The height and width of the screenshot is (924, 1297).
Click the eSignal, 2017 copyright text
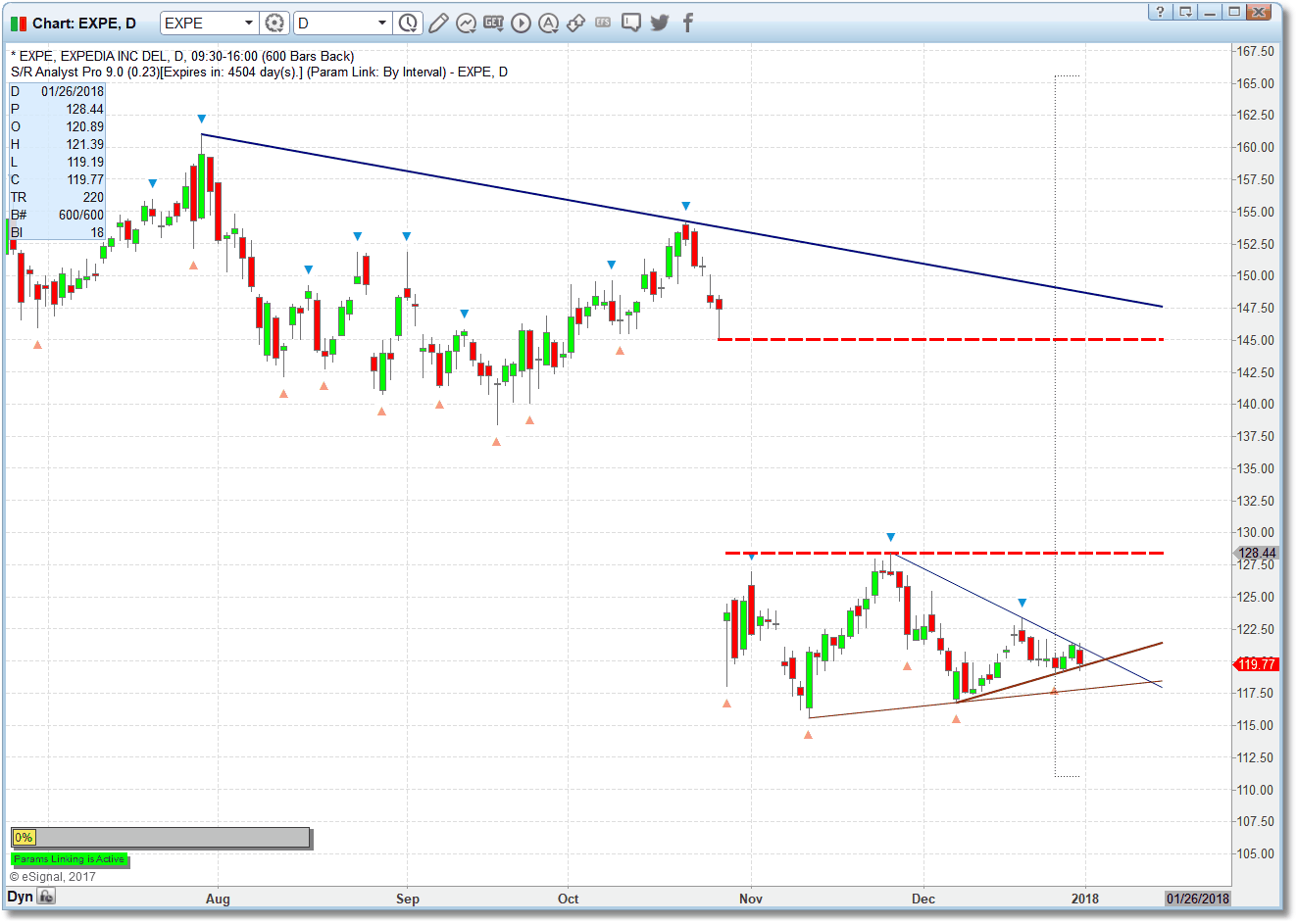click(53, 877)
